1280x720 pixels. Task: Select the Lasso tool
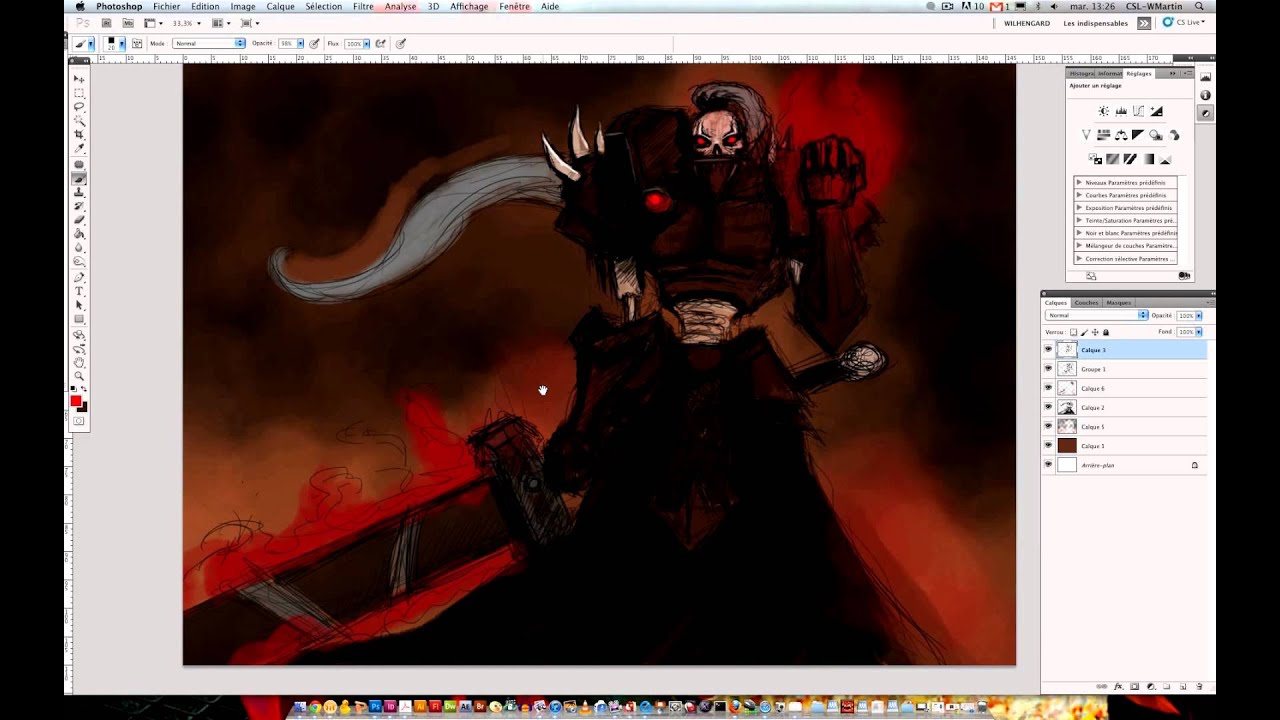pyautogui.click(x=79, y=106)
